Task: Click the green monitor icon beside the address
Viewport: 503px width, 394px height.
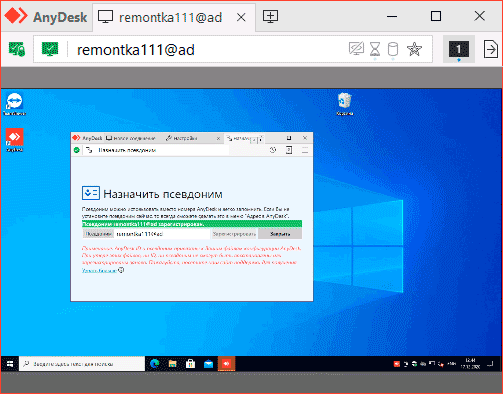Action: tap(50, 49)
